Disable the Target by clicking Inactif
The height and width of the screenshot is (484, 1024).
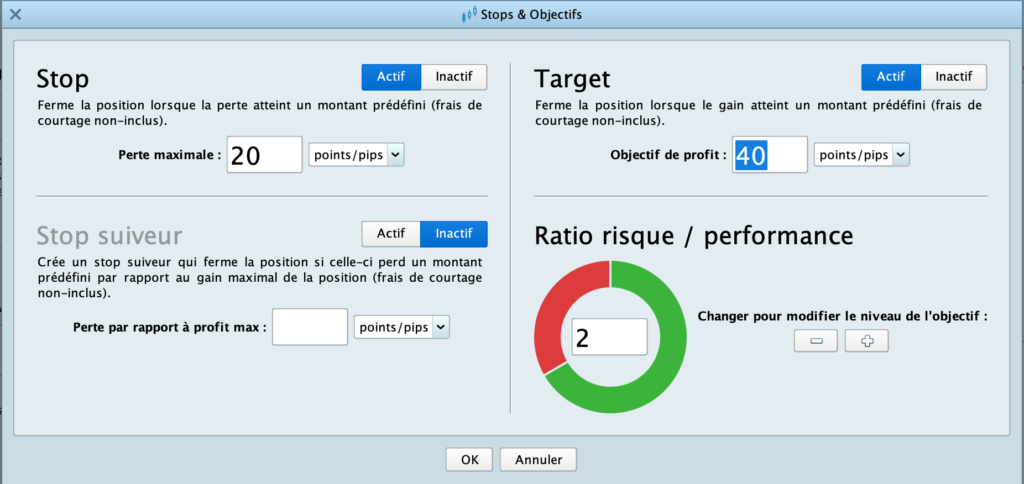[x=953, y=77]
